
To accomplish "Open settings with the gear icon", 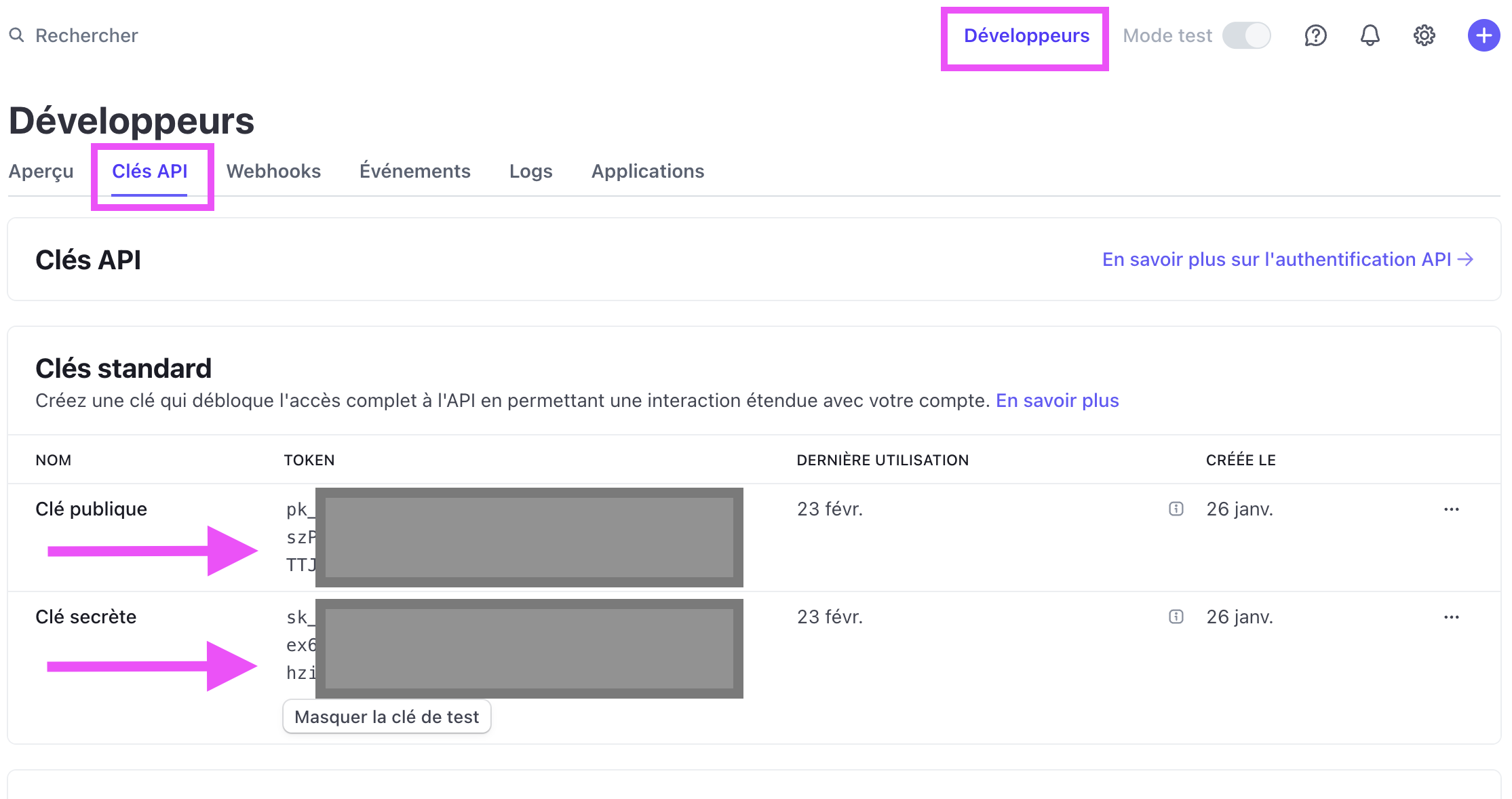I will (x=1424, y=35).
